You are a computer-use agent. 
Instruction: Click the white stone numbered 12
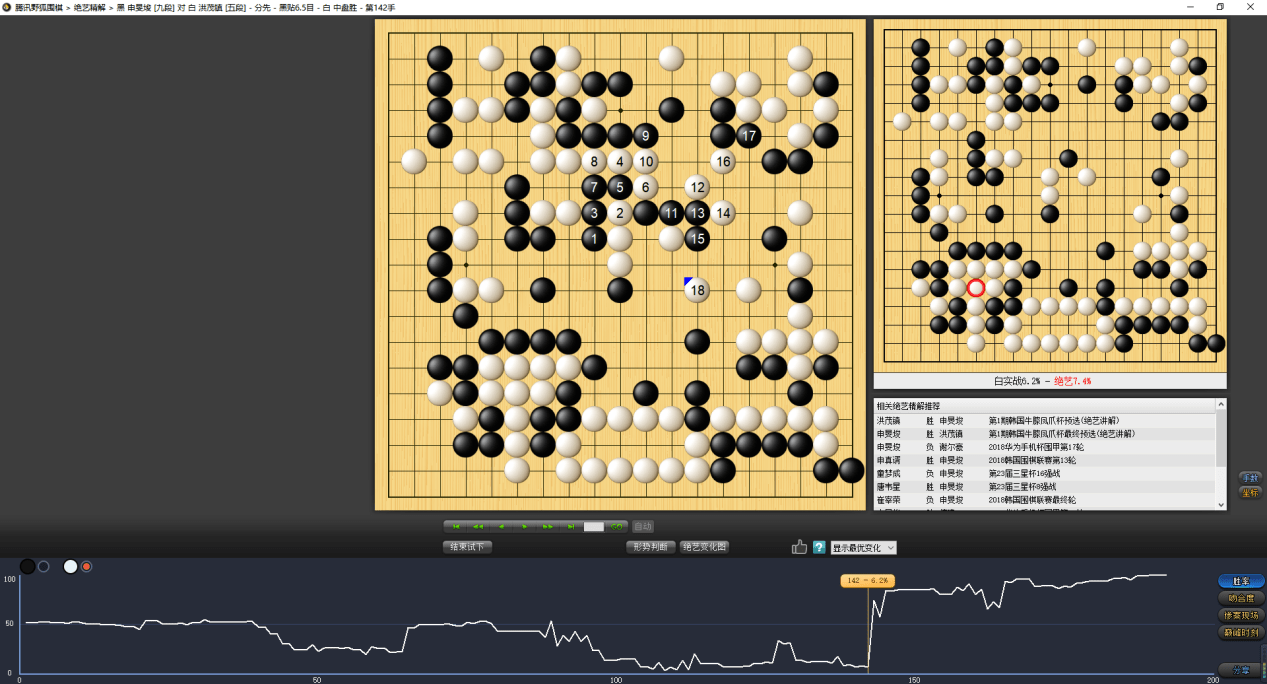click(697, 187)
